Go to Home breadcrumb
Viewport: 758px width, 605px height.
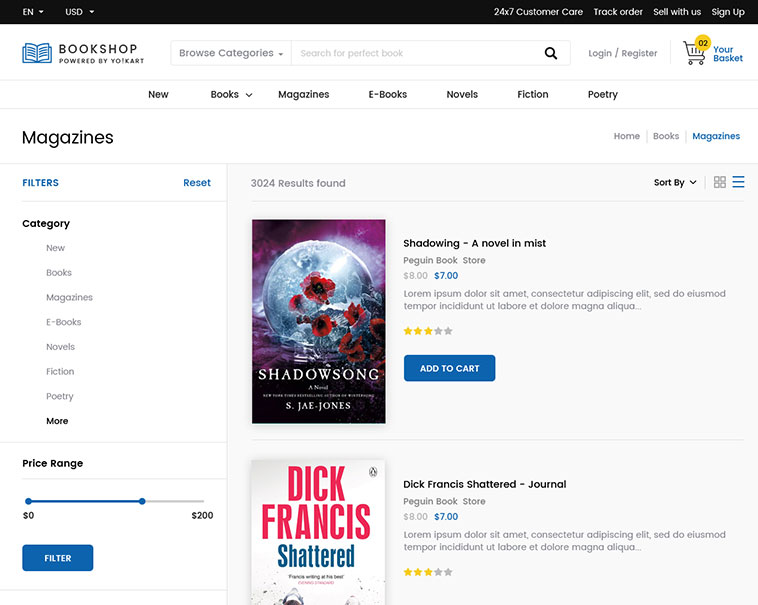point(627,136)
